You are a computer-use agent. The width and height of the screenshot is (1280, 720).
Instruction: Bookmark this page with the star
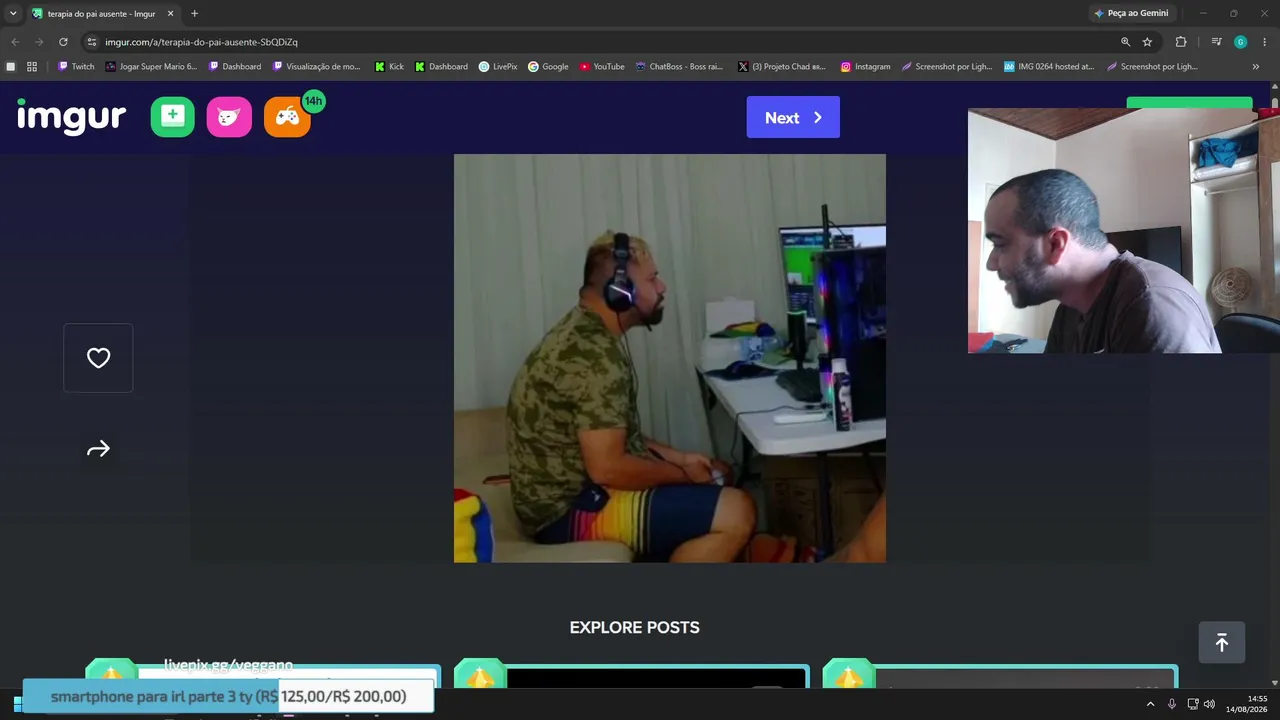click(x=1147, y=42)
